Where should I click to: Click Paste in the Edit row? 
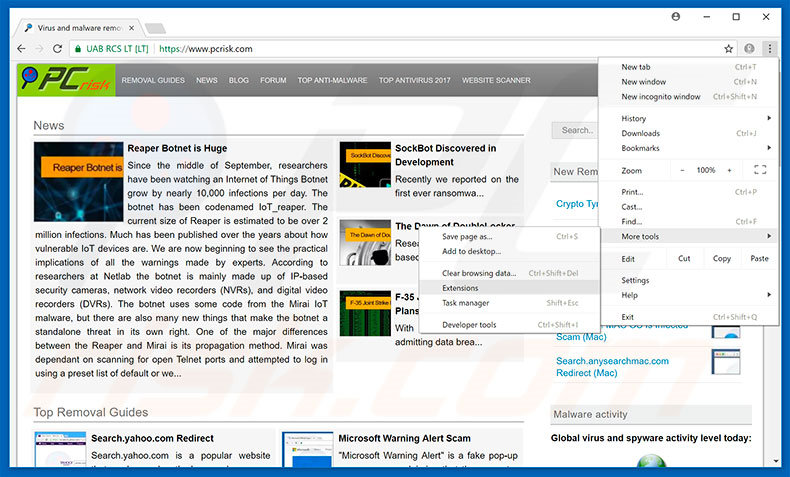[759, 258]
